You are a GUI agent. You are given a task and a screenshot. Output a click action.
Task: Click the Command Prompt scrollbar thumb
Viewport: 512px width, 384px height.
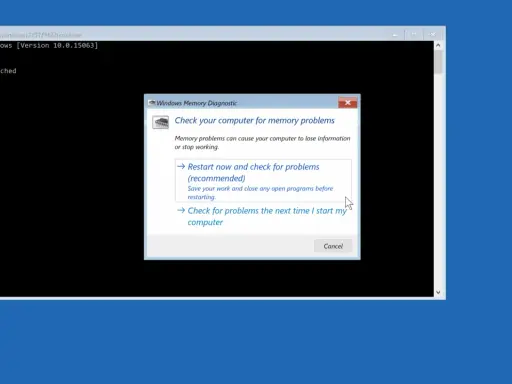coord(438,62)
